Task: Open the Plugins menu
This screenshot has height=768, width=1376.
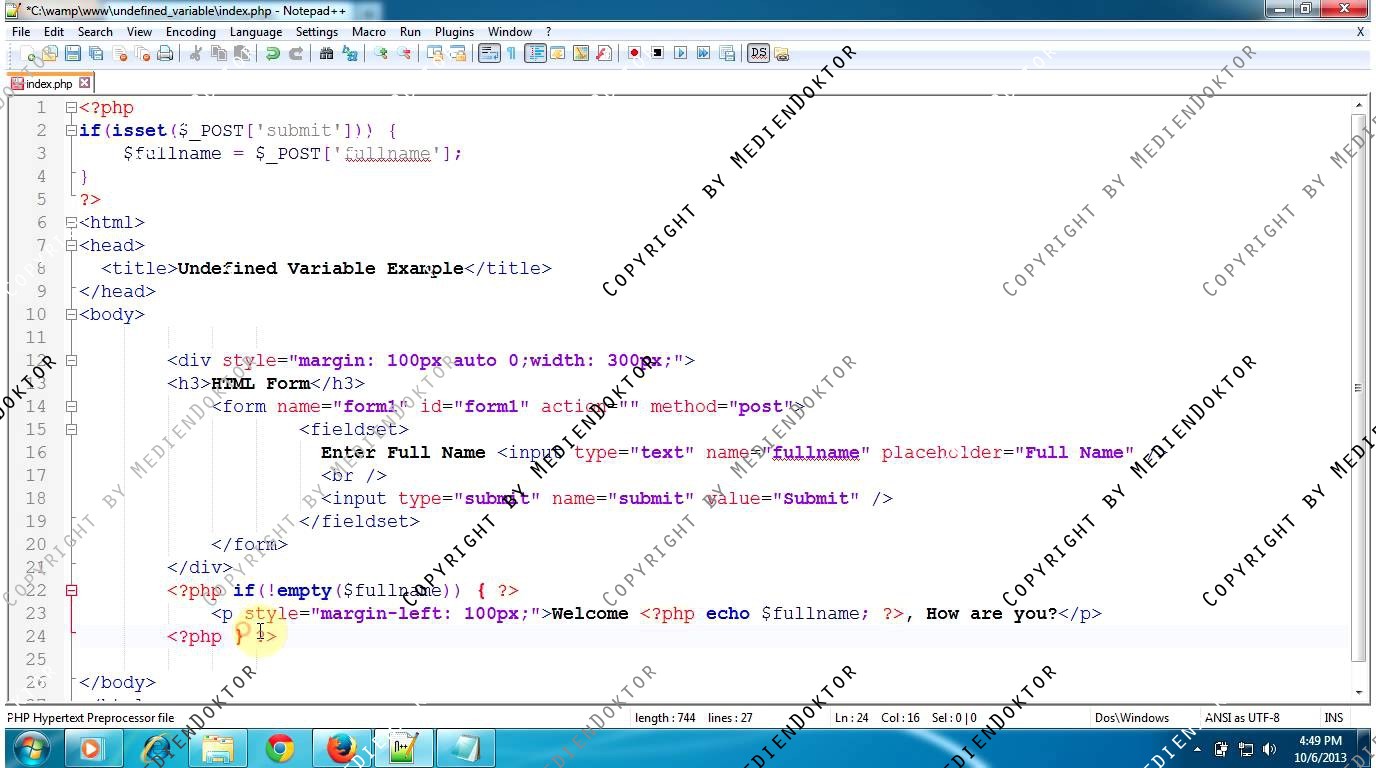Action: [x=454, y=32]
